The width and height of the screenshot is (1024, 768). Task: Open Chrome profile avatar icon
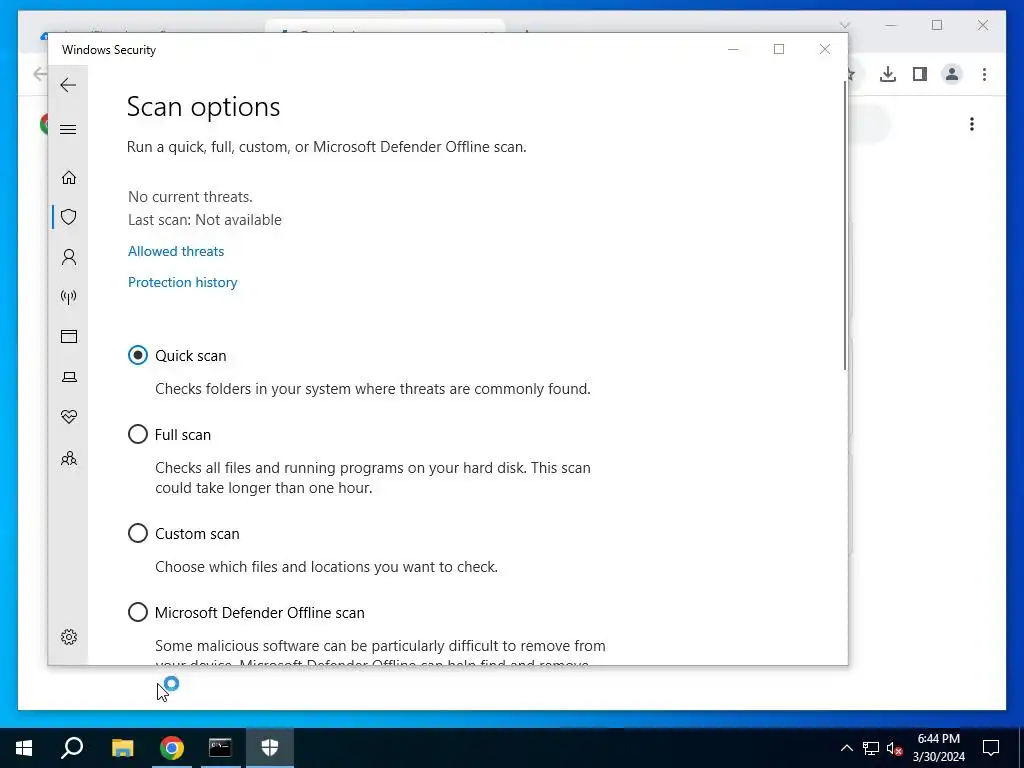952,74
